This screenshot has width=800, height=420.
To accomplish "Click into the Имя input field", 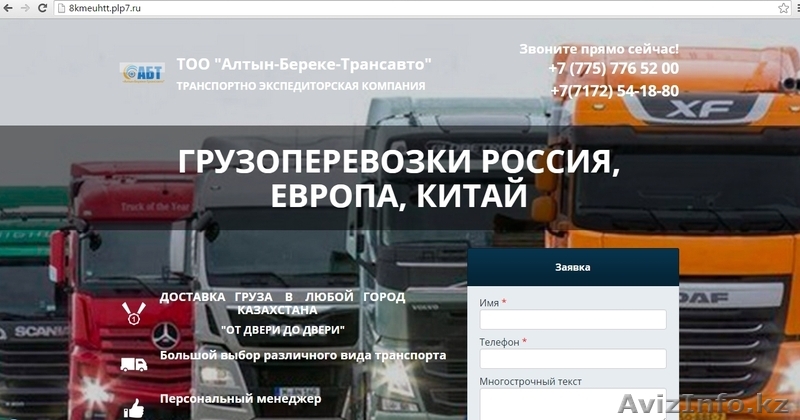I will pyautogui.click(x=573, y=319).
